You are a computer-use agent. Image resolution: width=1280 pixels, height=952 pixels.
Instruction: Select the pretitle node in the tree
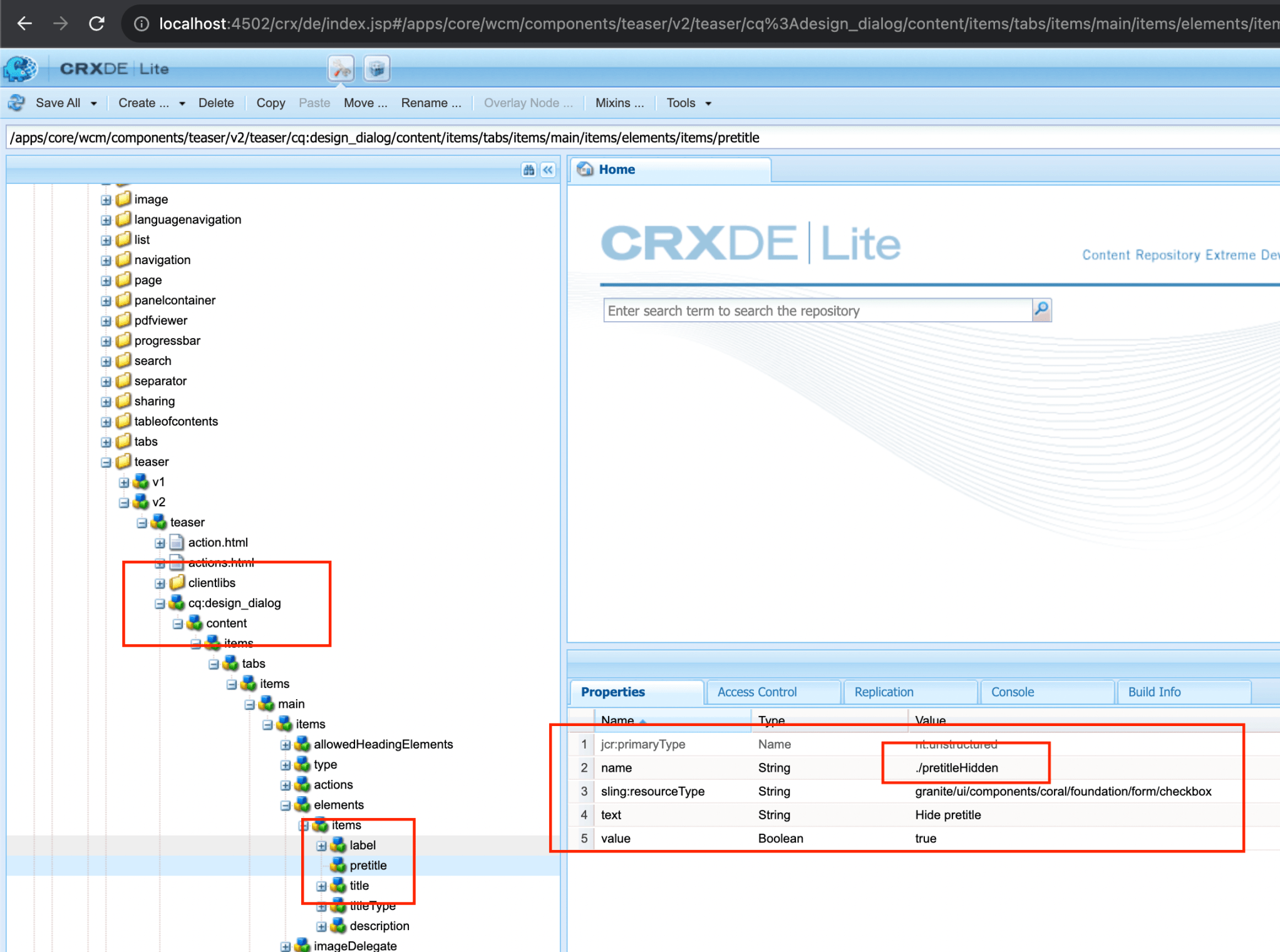[368, 866]
